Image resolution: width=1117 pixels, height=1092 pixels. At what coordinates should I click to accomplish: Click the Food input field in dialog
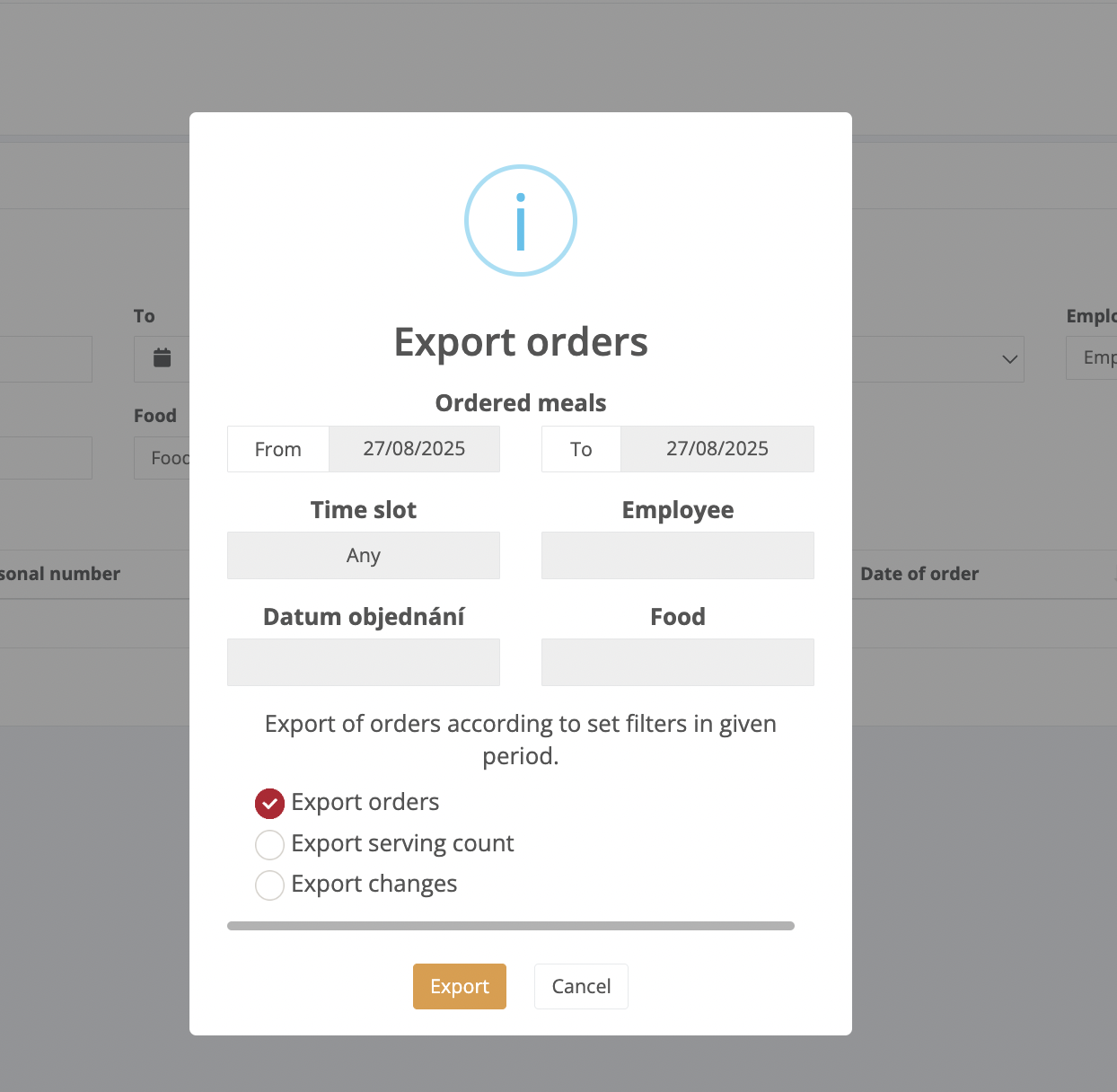coord(678,663)
